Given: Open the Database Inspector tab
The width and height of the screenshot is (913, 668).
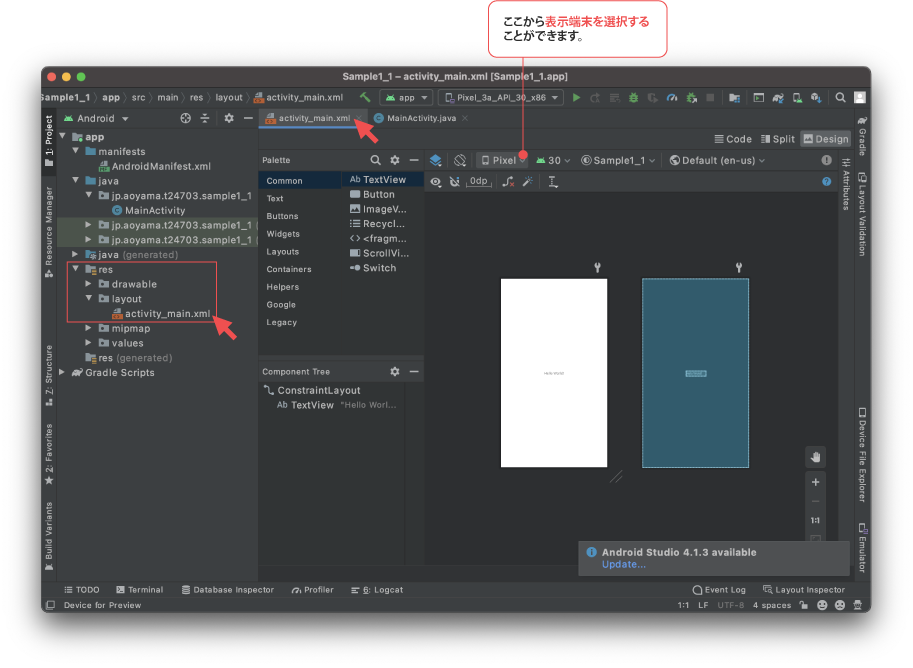Looking at the screenshot, I should pos(228,589).
